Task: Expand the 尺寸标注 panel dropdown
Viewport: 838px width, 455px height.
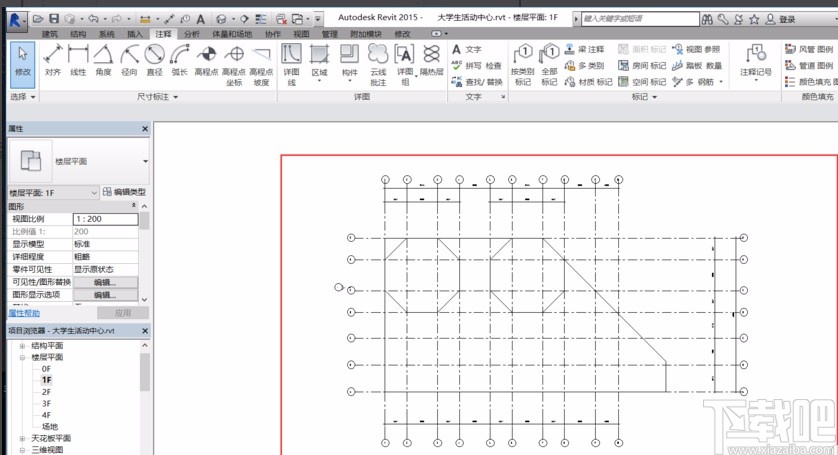Action: coord(176,97)
